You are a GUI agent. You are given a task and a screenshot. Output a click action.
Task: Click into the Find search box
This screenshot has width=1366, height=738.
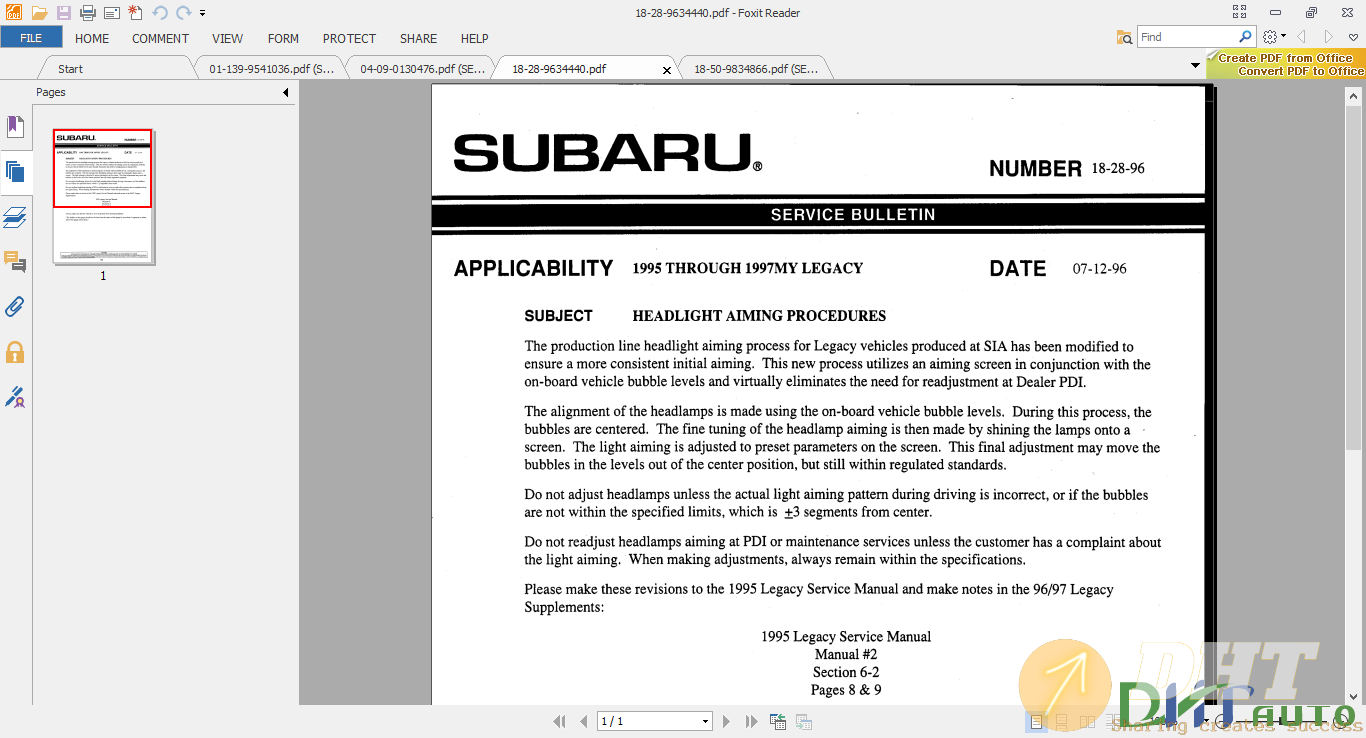tap(1187, 37)
